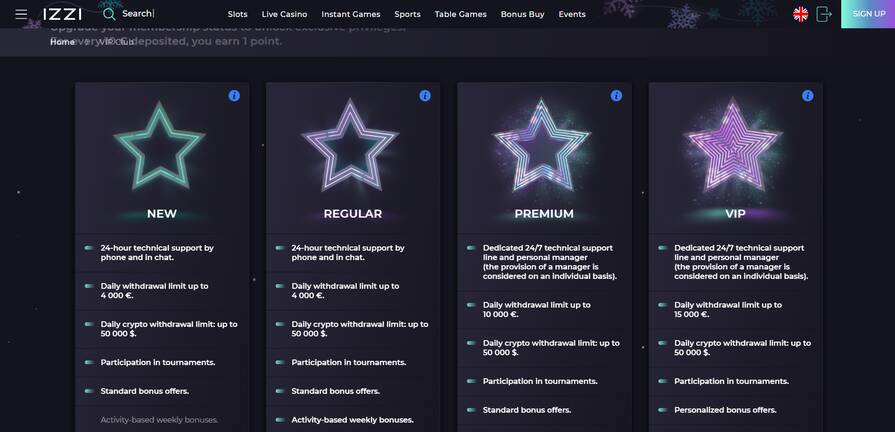Click the login door icon
This screenshot has height=432, width=895.
tap(824, 14)
